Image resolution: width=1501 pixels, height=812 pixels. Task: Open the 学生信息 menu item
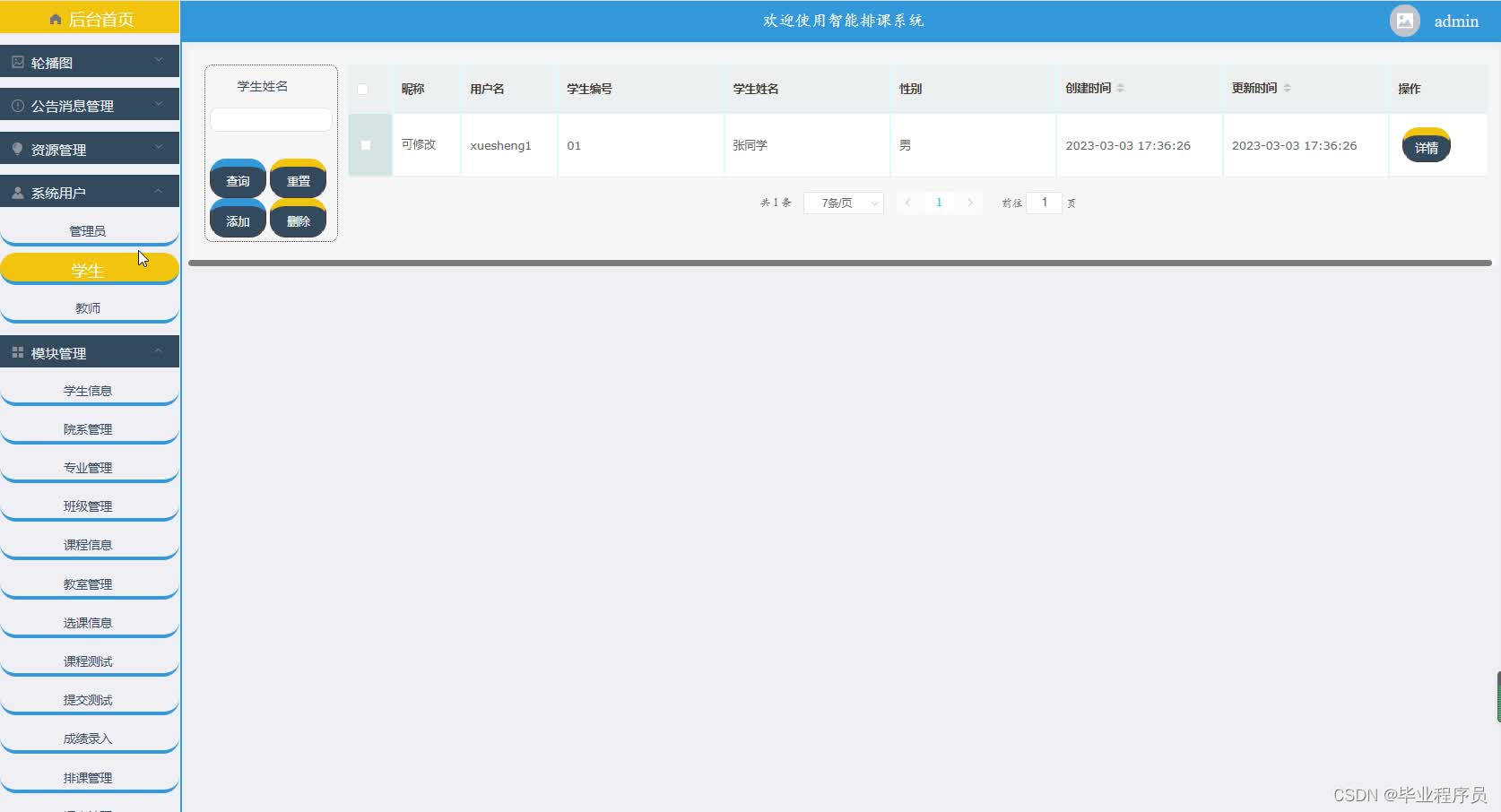pos(89,391)
